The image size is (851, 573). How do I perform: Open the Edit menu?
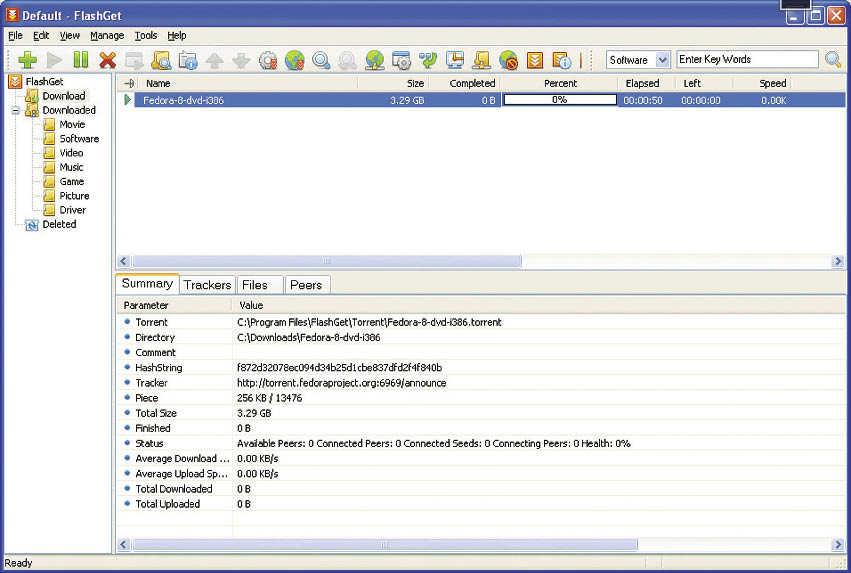pos(41,35)
